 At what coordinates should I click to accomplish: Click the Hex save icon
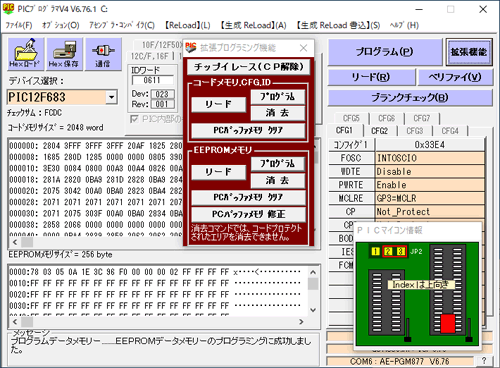64,54
